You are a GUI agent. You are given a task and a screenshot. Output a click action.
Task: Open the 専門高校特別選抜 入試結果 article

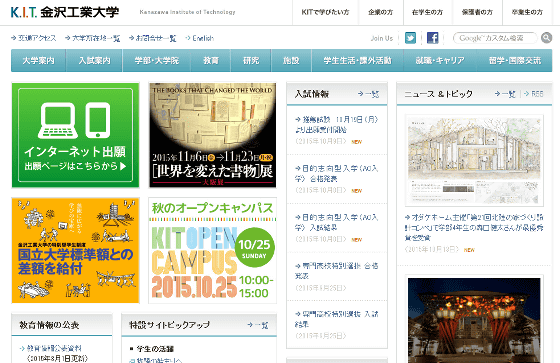(x=336, y=319)
